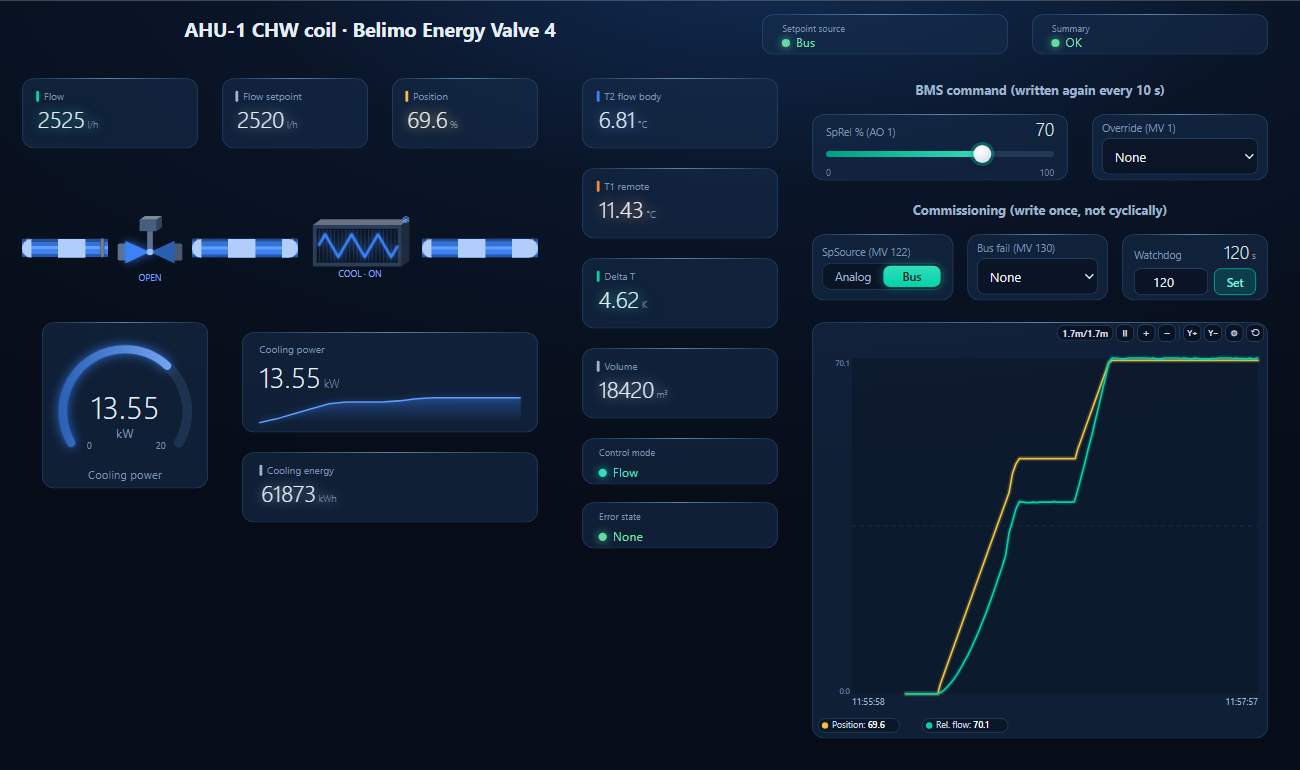
Task: Click the T1 remote 11.43 reading
Action: pyautogui.click(x=680, y=203)
